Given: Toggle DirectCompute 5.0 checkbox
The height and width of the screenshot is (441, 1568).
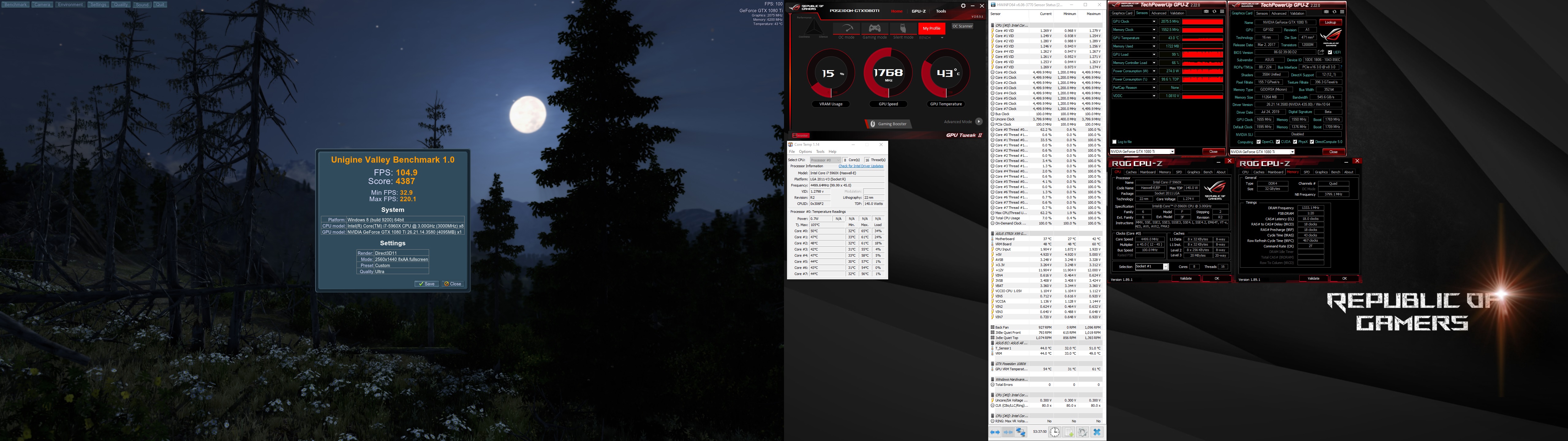Looking at the screenshot, I should pyautogui.click(x=1312, y=142).
